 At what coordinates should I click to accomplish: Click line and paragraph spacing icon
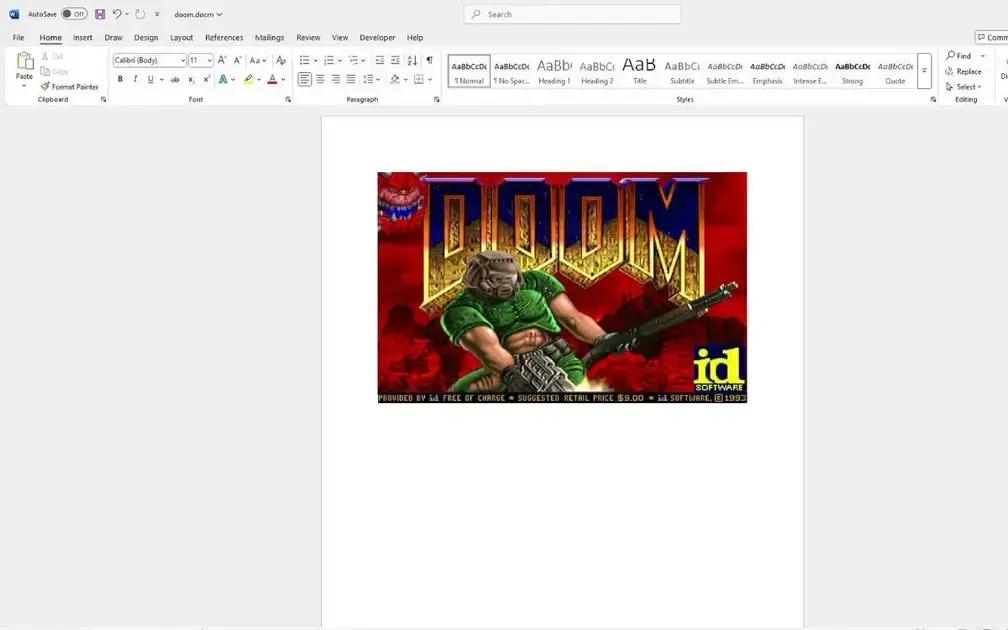point(368,80)
